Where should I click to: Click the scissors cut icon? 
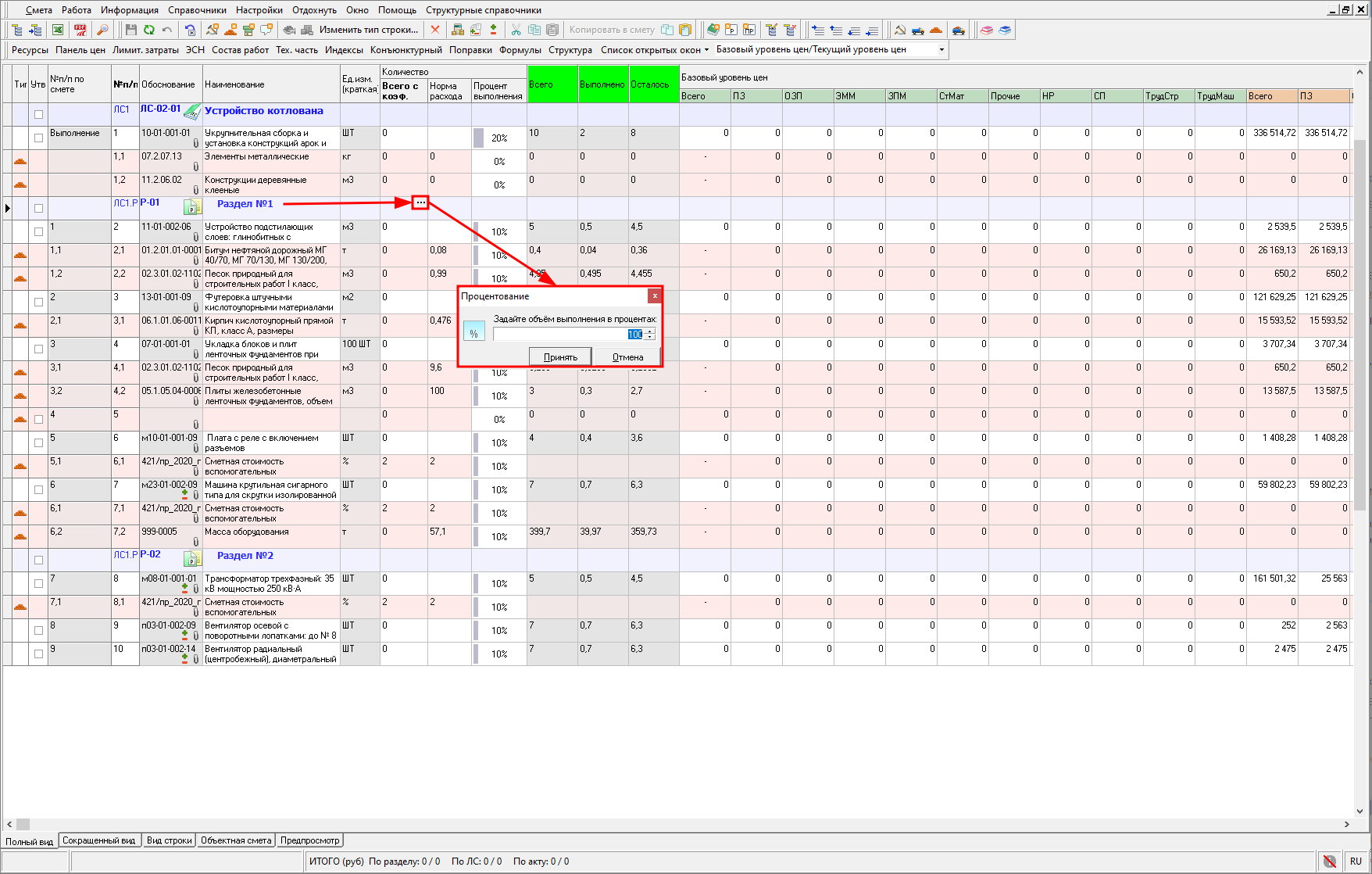point(516,30)
